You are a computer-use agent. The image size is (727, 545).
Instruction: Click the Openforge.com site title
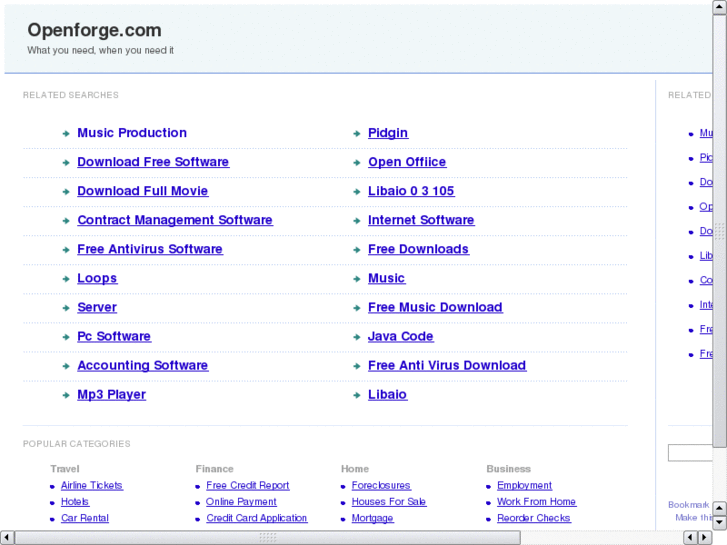(95, 30)
